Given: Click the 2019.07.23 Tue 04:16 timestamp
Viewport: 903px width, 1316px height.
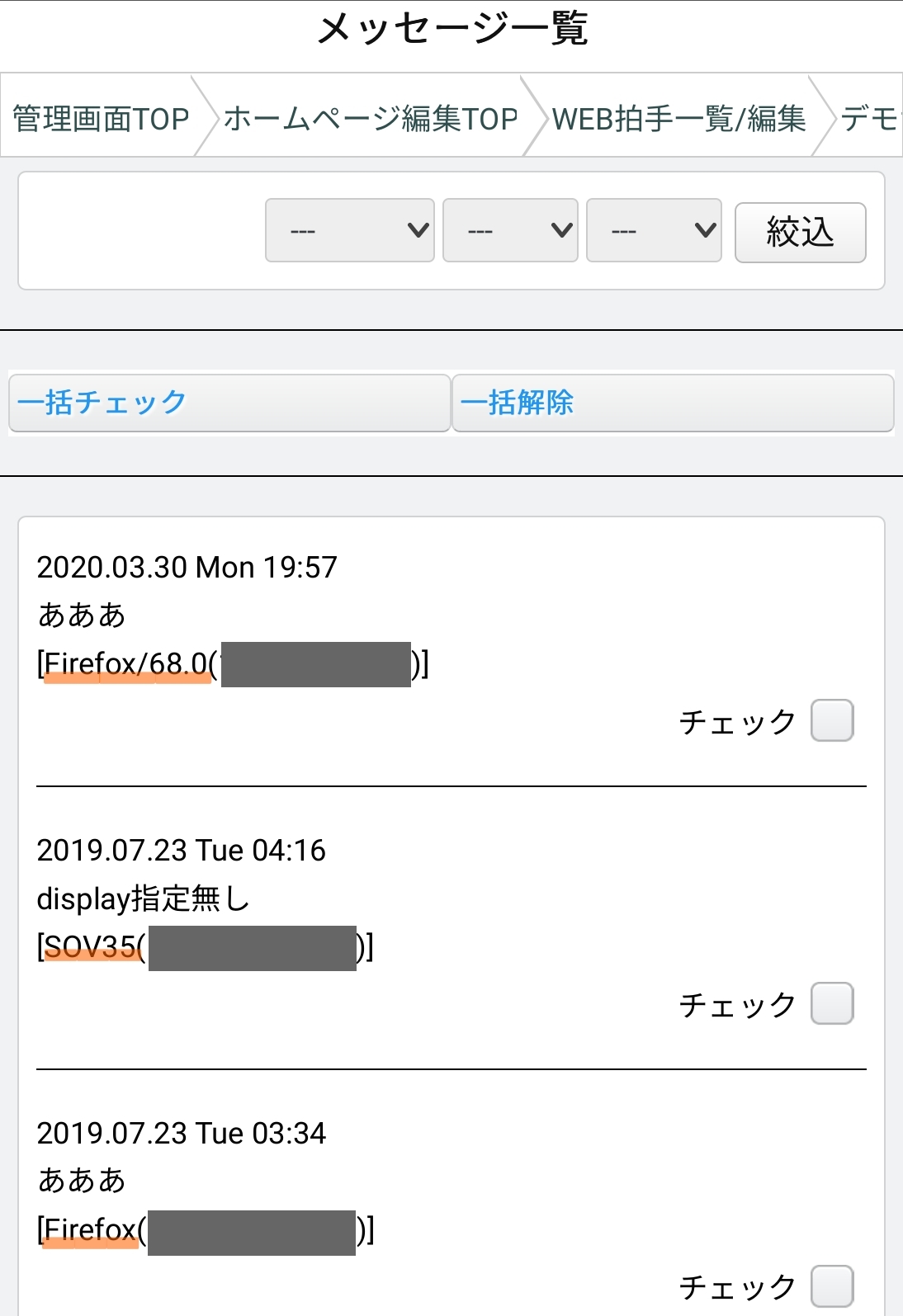Looking at the screenshot, I should (x=181, y=851).
